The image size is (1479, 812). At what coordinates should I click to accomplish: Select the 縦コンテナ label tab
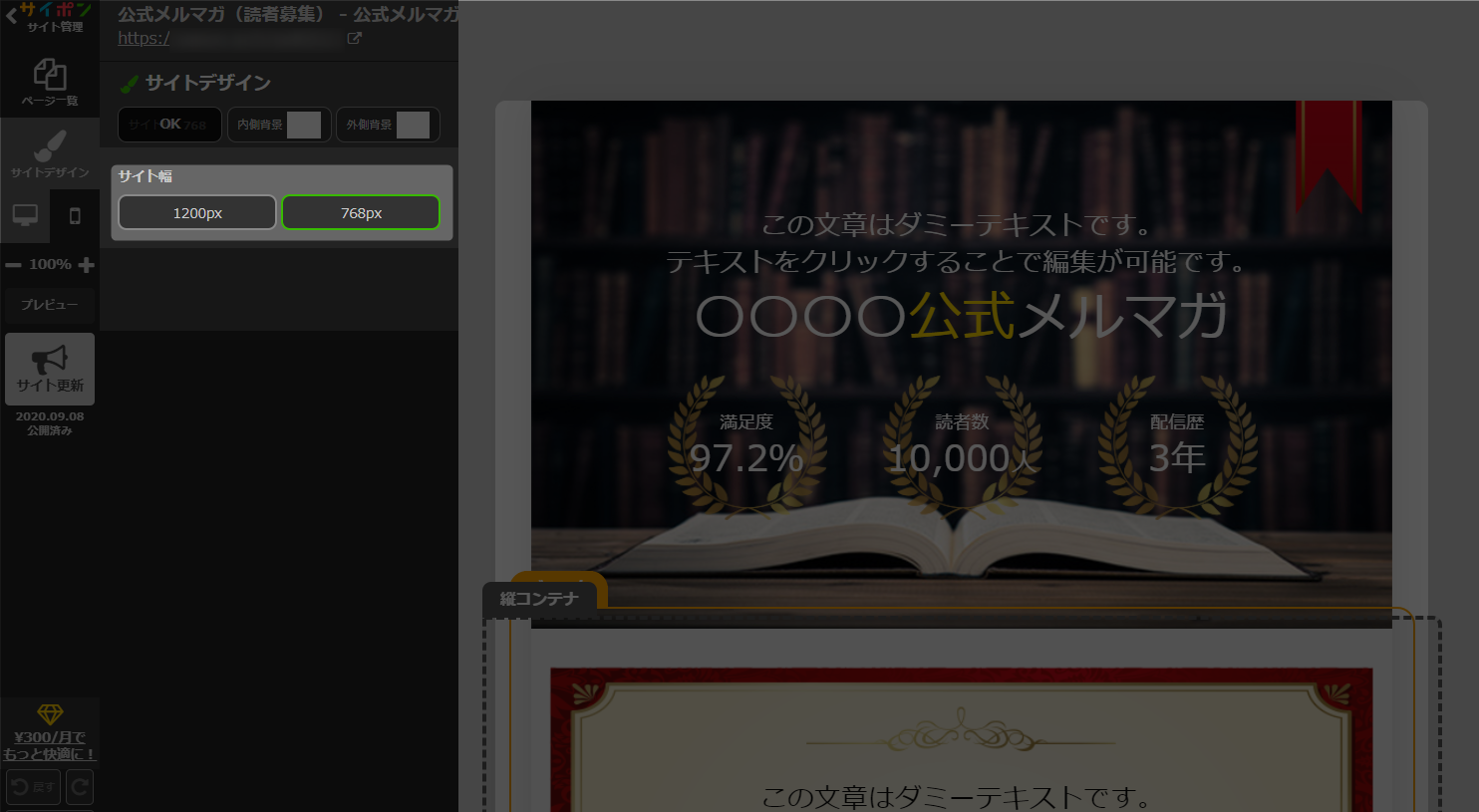[x=539, y=599]
